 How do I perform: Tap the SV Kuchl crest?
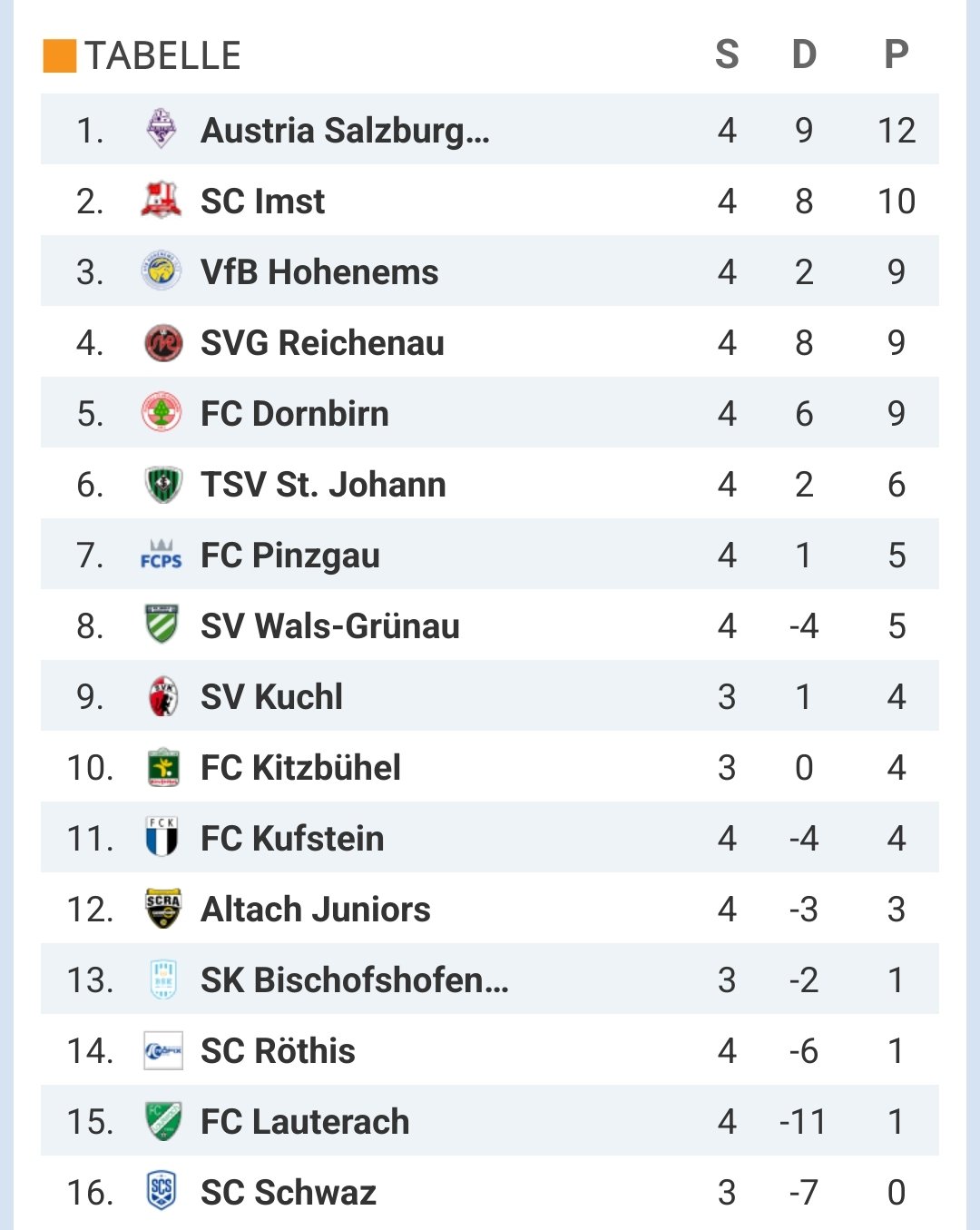coord(163,696)
